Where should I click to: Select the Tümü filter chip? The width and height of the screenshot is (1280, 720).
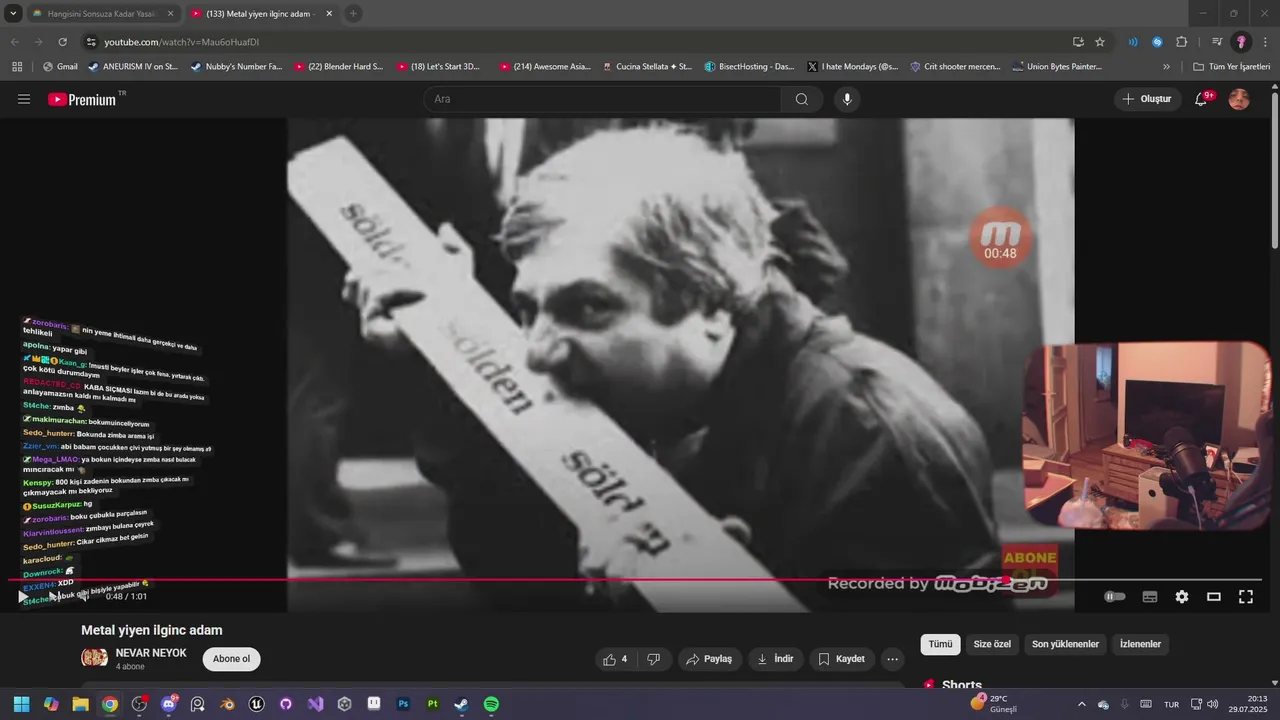[x=940, y=644]
